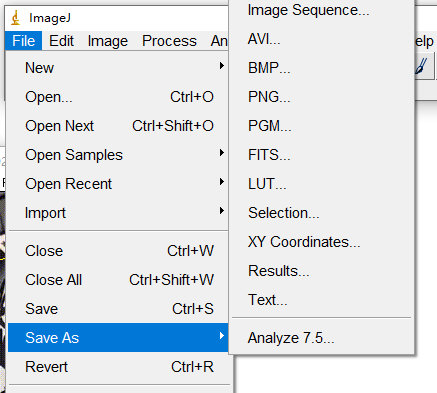The height and width of the screenshot is (393, 437).
Task: Save XY Coordinates... from submenu
Action: [322, 242]
